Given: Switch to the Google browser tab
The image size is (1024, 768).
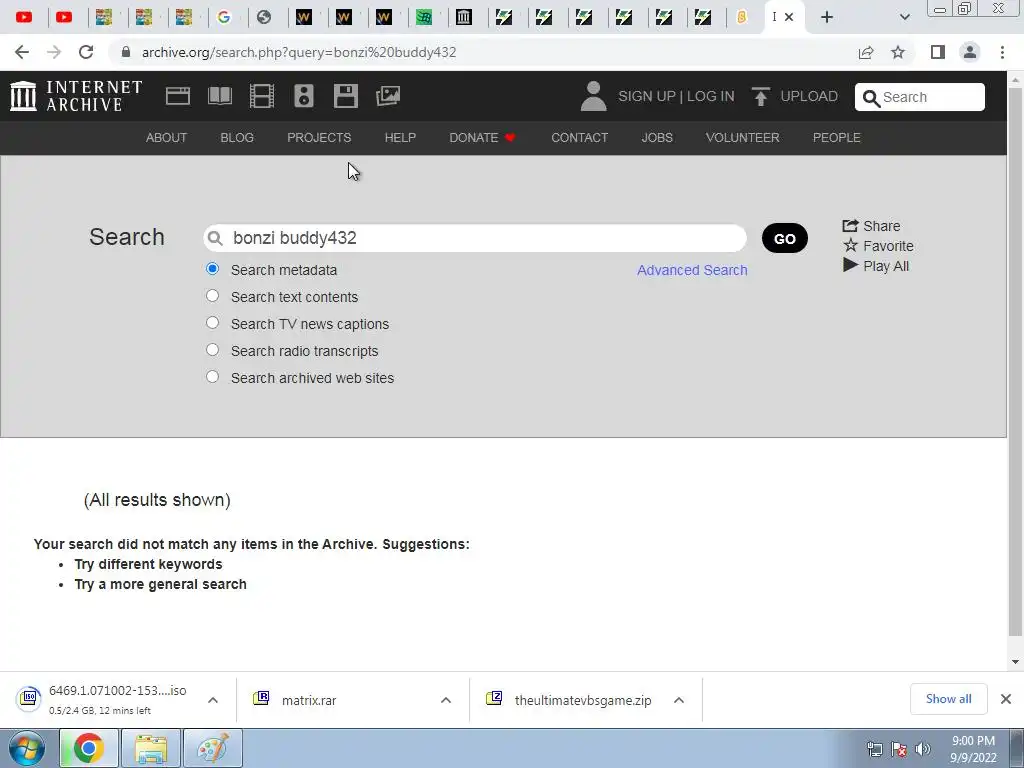Looking at the screenshot, I should [x=224, y=17].
